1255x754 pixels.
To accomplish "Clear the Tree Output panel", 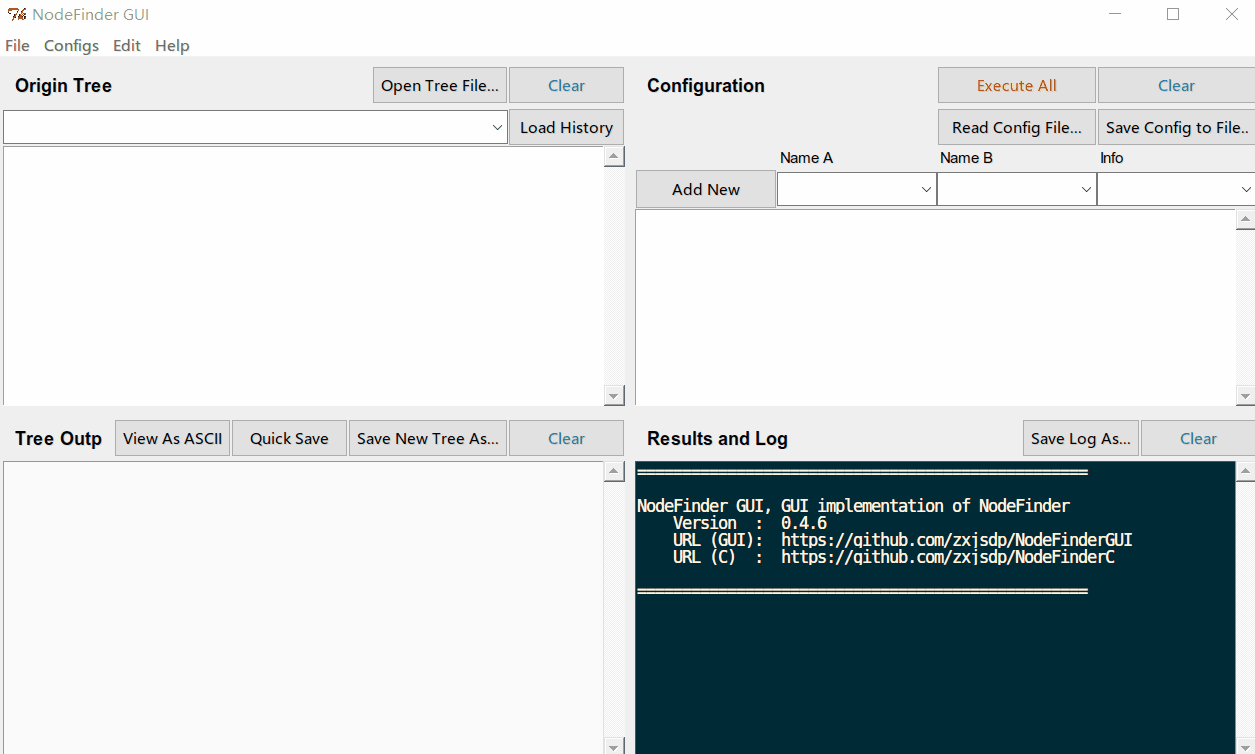I will (x=566, y=439).
